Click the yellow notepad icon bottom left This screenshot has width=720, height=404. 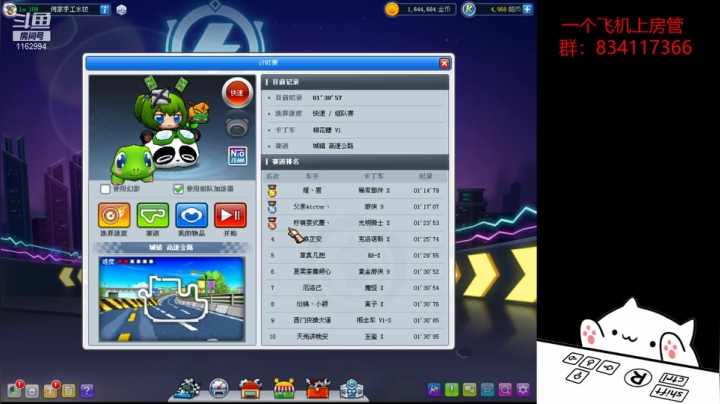(68, 391)
